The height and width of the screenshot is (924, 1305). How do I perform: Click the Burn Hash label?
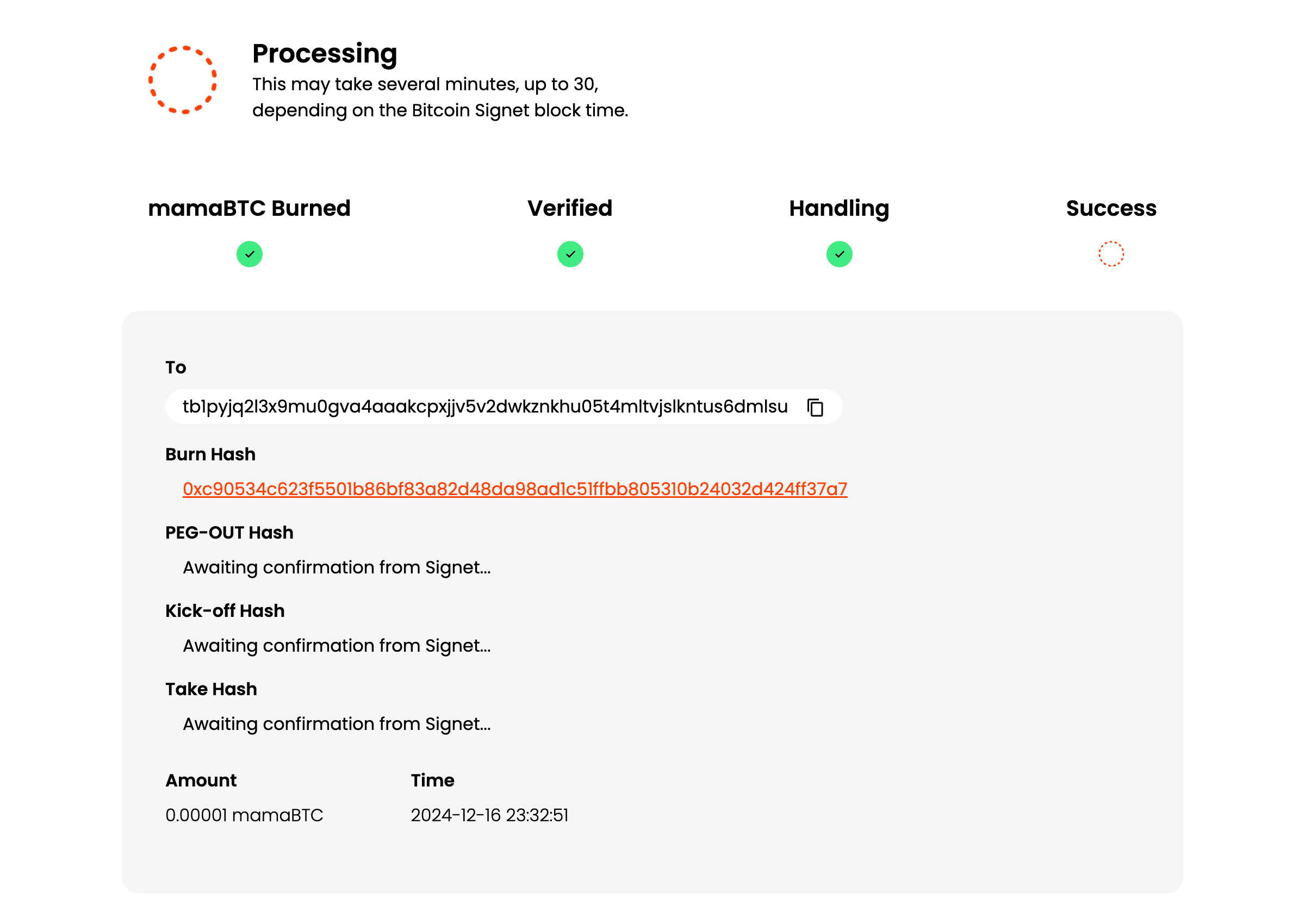[210, 454]
